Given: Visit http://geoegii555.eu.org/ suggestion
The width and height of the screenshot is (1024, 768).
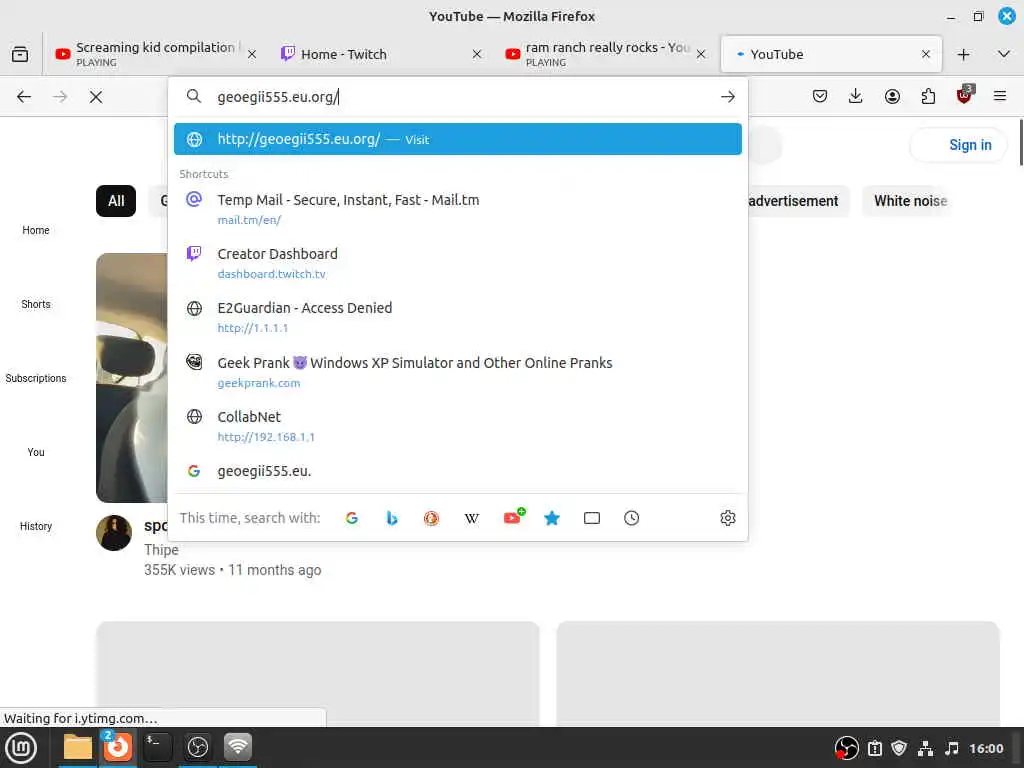Looking at the screenshot, I should tap(458, 139).
